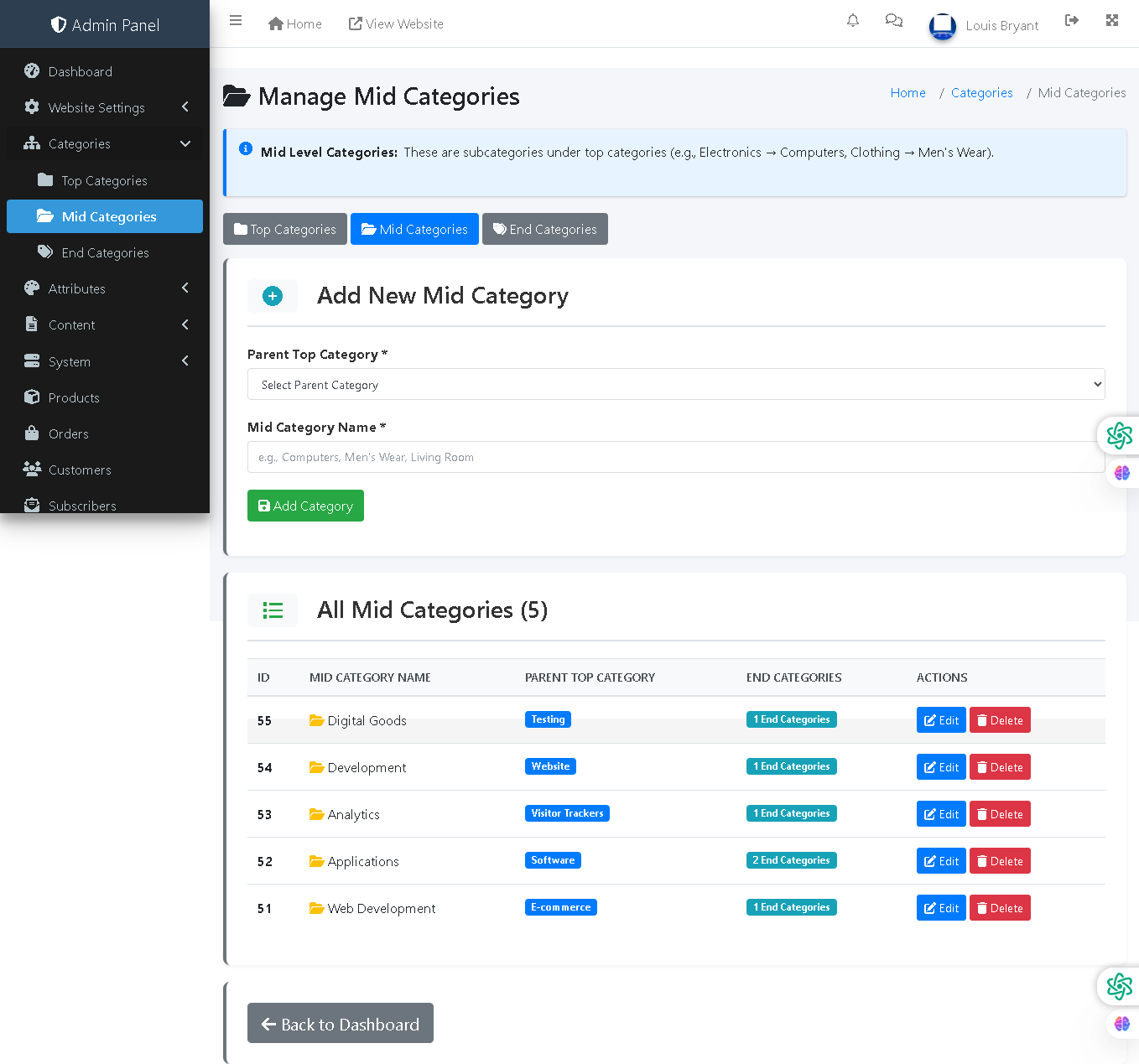Click the green plus icon beside Add New Mid Category
Screen dimensions: 1139x1064
(273, 296)
